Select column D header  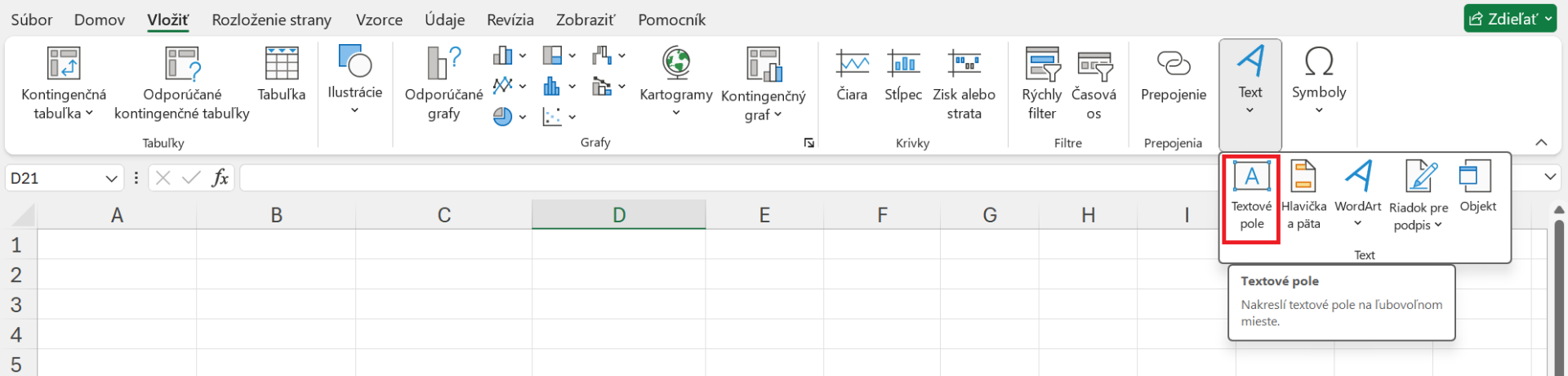(619, 215)
